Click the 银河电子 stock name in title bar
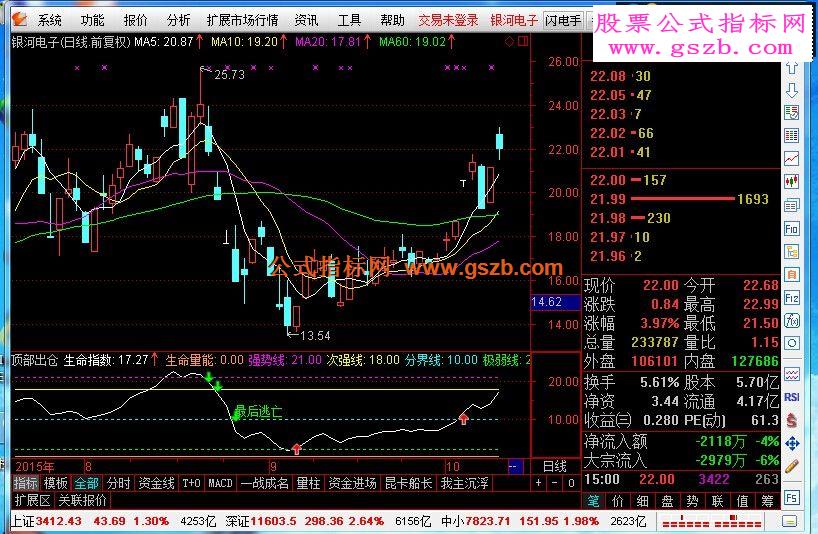Viewport: 818px width, 534px height. pyautogui.click(x=513, y=20)
